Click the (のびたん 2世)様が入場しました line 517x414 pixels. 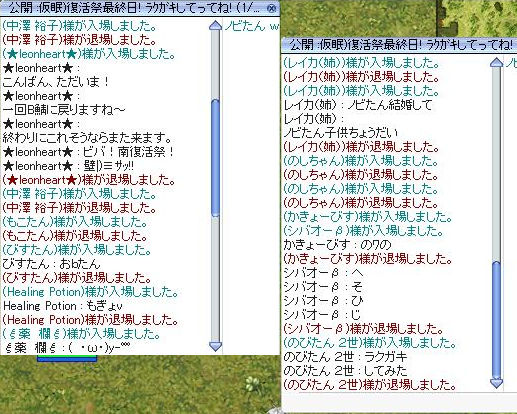370,343
